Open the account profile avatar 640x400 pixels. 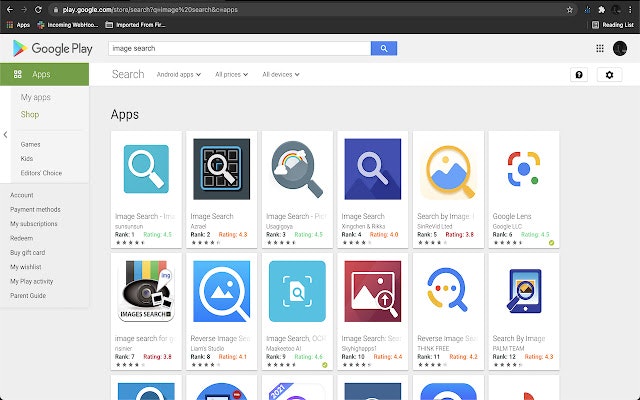click(620, 49)
